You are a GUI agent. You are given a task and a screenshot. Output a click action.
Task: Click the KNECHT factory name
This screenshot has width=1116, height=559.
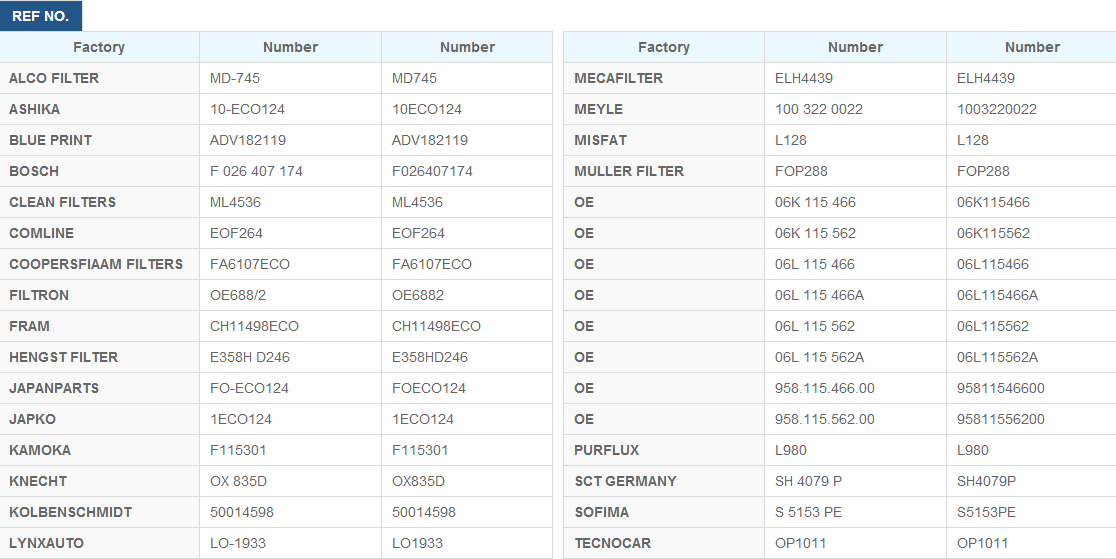[38, 481]
